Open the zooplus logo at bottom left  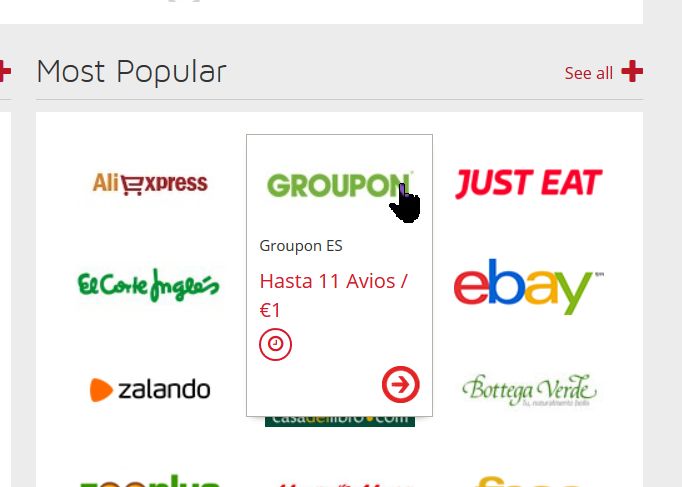150,480
